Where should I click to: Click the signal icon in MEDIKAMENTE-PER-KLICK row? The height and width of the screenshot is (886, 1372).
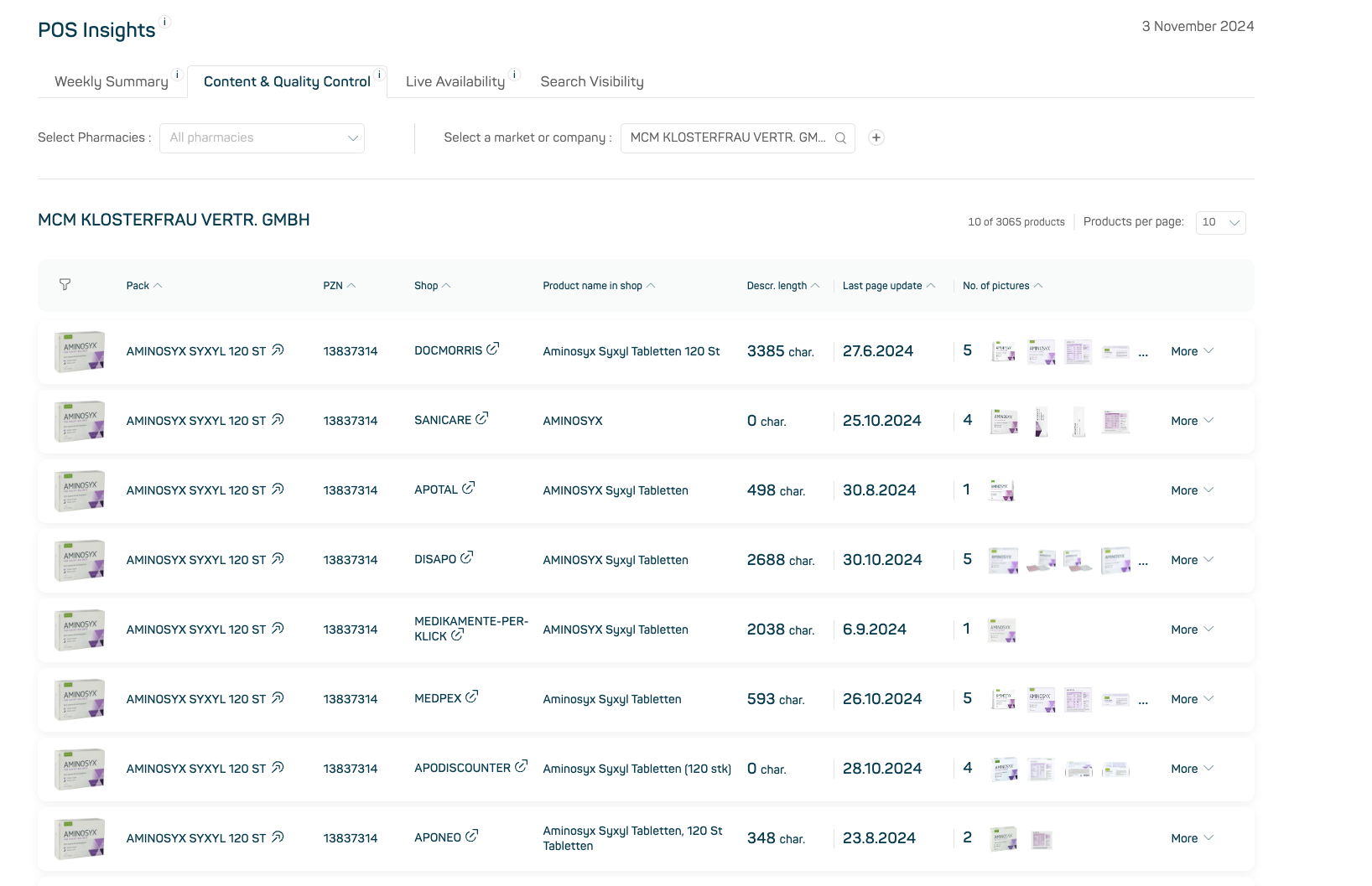click(278, 629)
